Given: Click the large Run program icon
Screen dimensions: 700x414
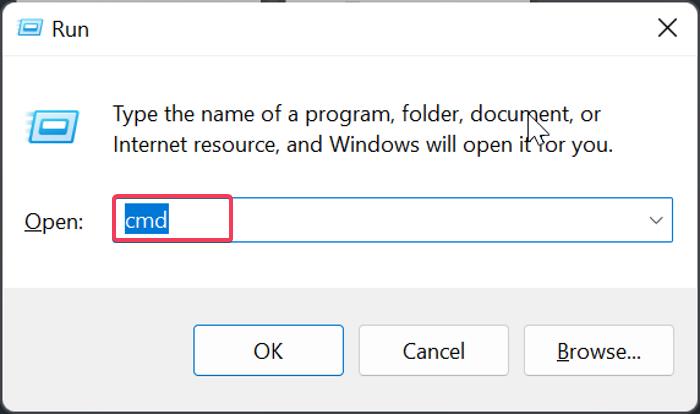Looking at the screenshot, I should [x=48, y=125].
